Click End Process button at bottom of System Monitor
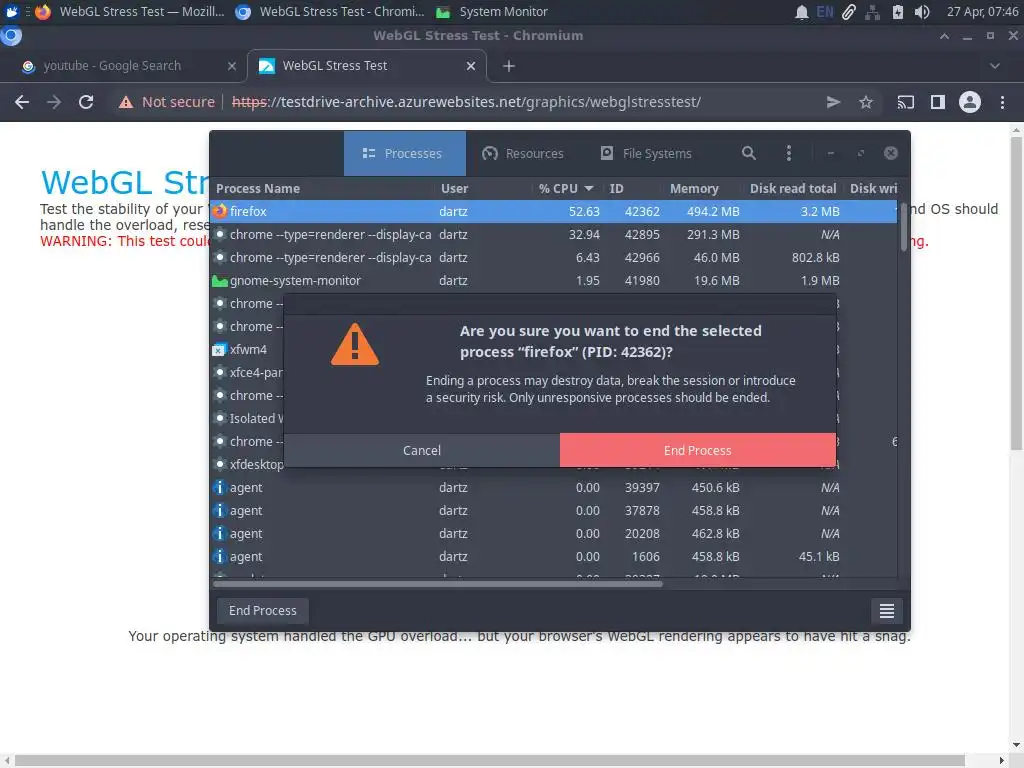 point(263,611)
